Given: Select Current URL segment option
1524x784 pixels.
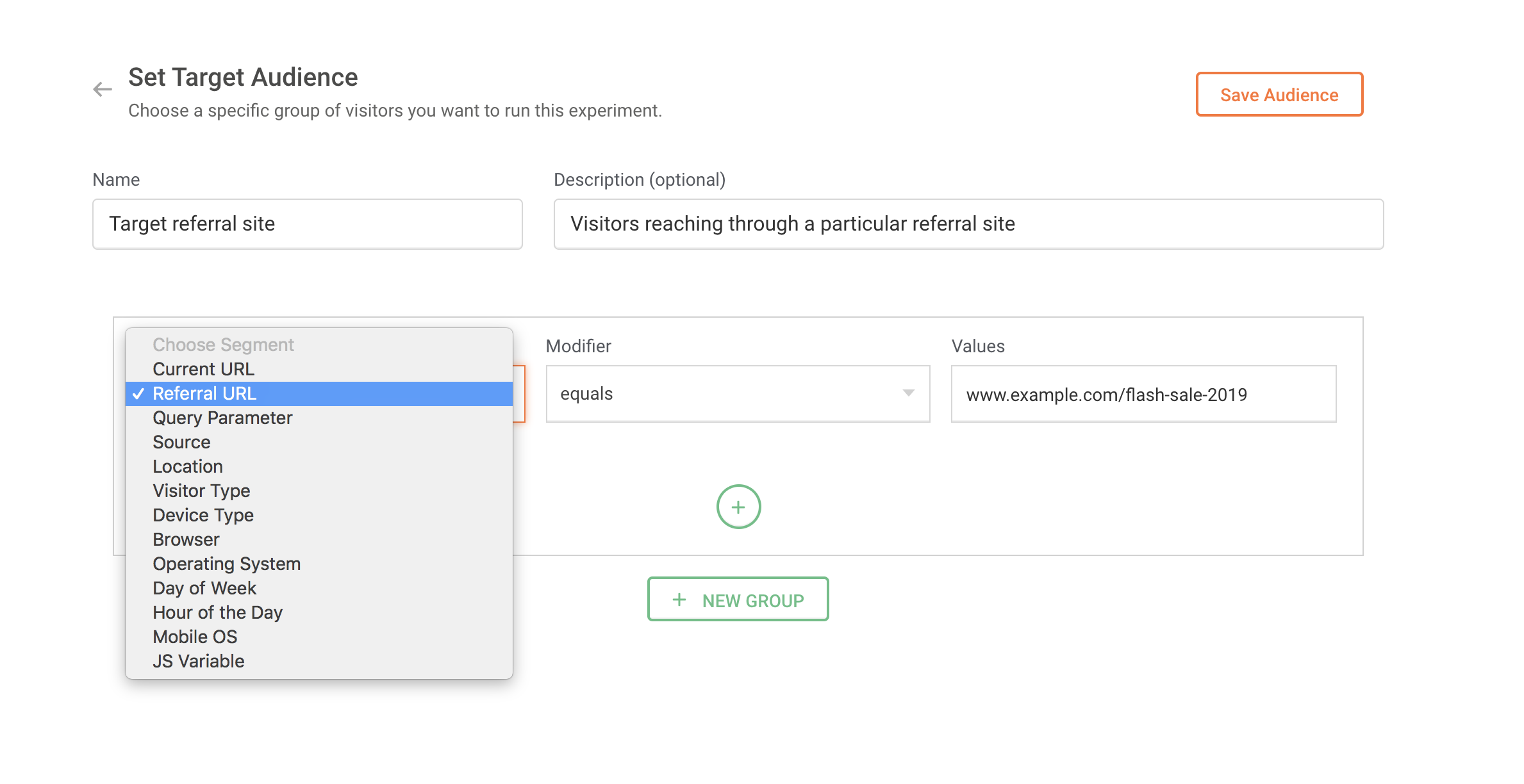Looking at the screenshot, I should point(203,370).
